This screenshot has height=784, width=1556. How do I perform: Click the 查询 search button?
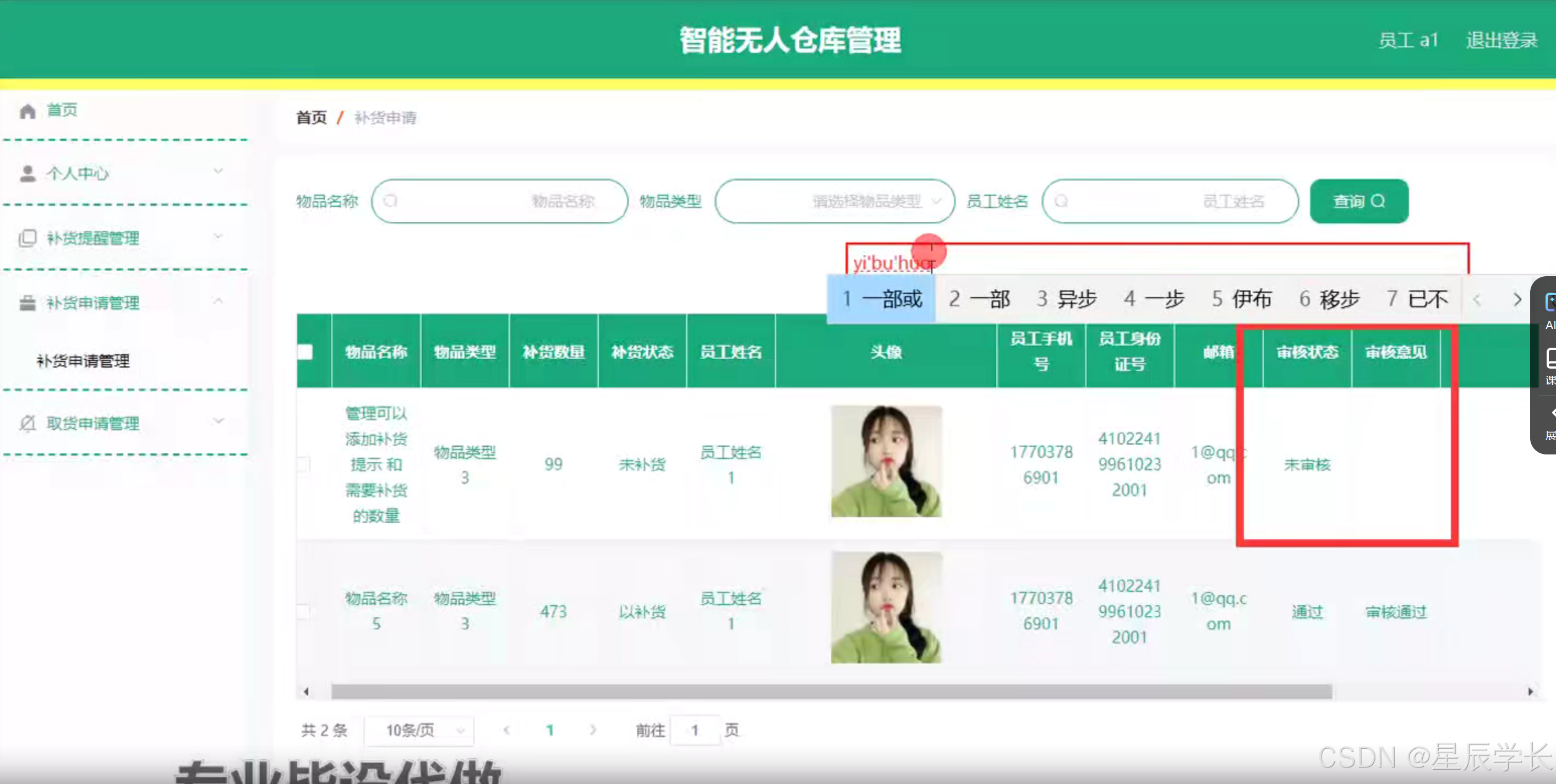1358,201
